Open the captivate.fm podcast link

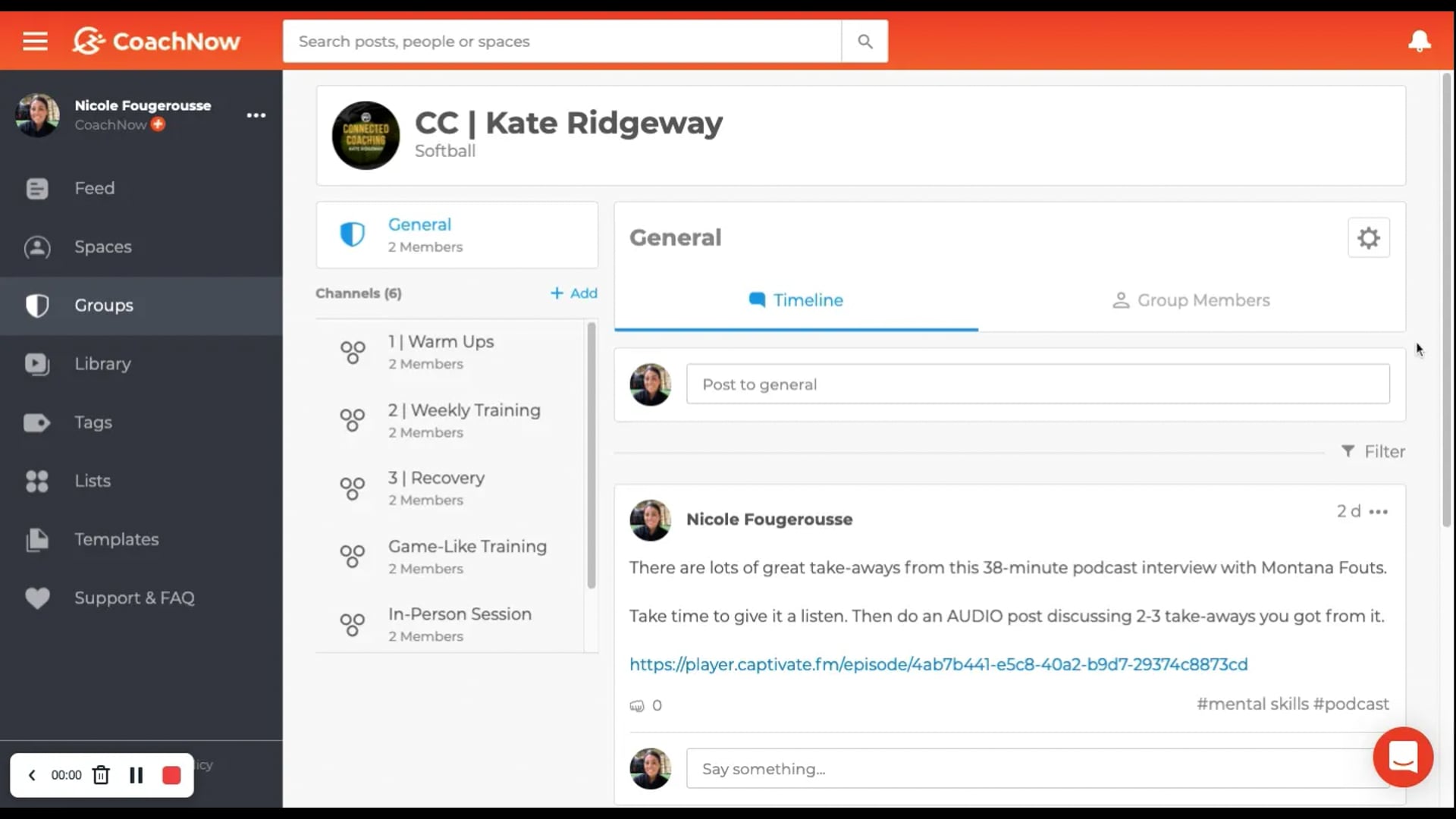click(x=938, y=664)
